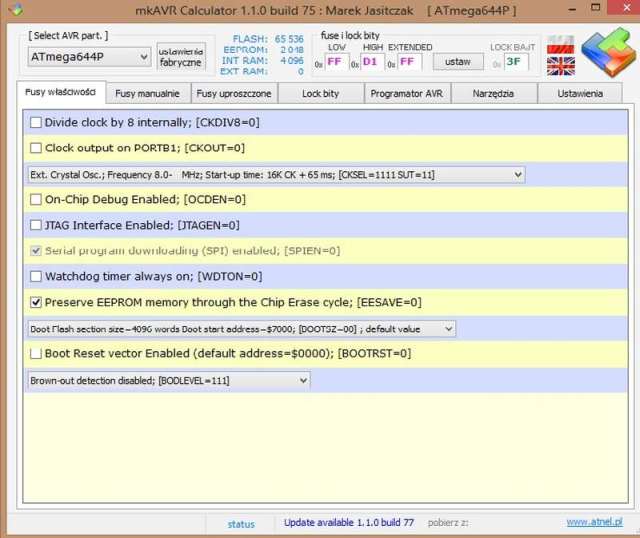This screenshot has width=640, height=538.
Task: Switch language with the UK flag icon
Action: [560, 65]
